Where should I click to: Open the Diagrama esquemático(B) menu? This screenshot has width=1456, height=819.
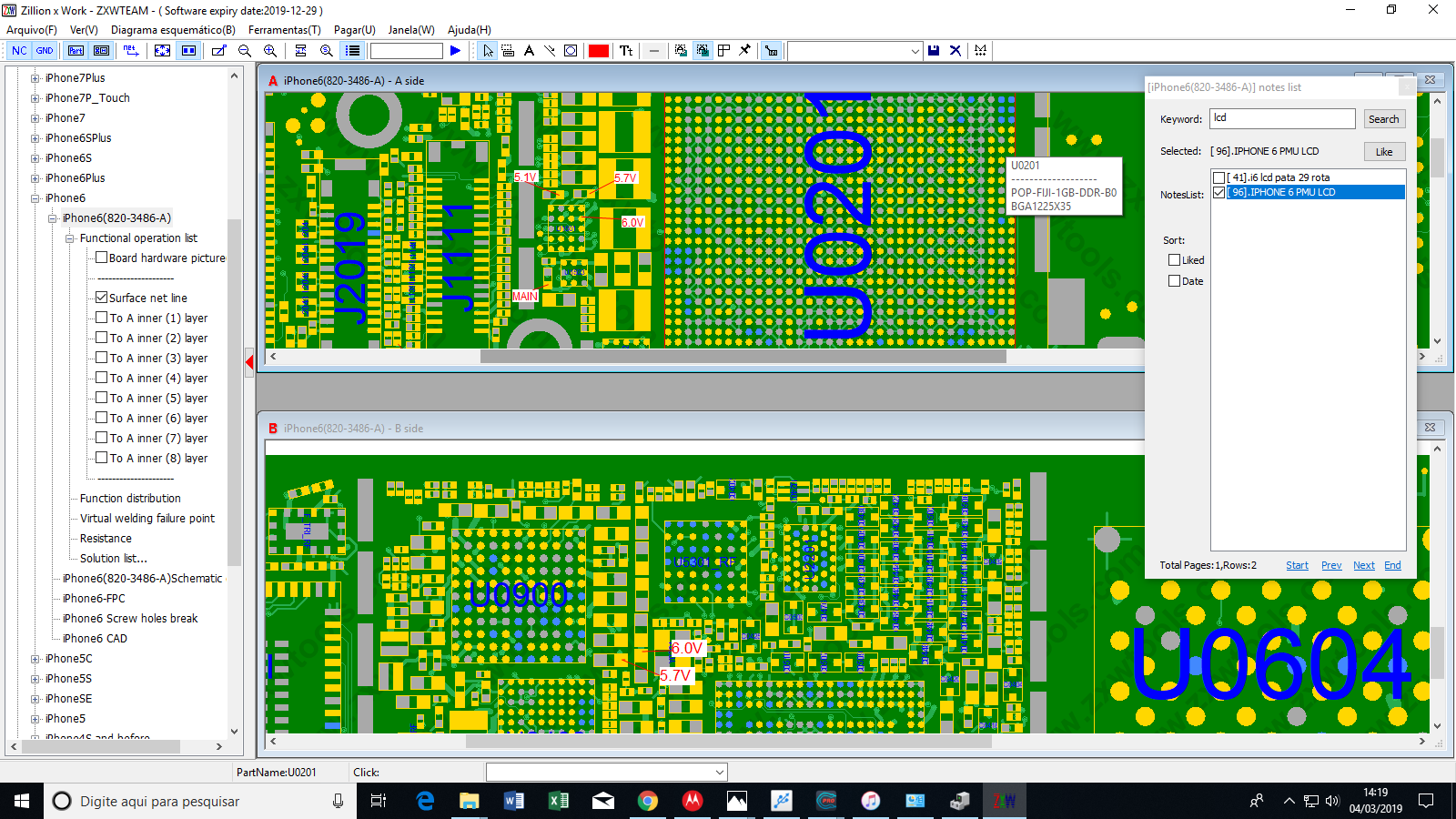pyautogui.click(x=173, y=30)
